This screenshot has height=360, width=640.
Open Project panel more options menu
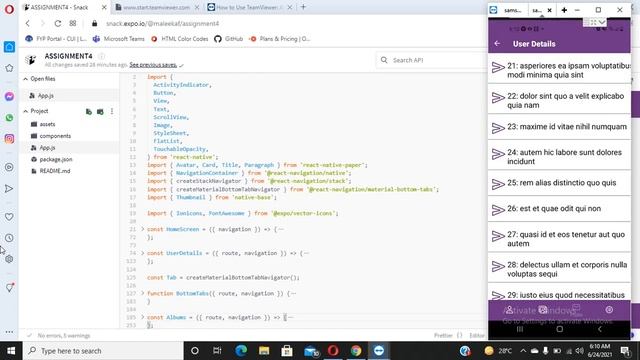(x=111, y=111)
